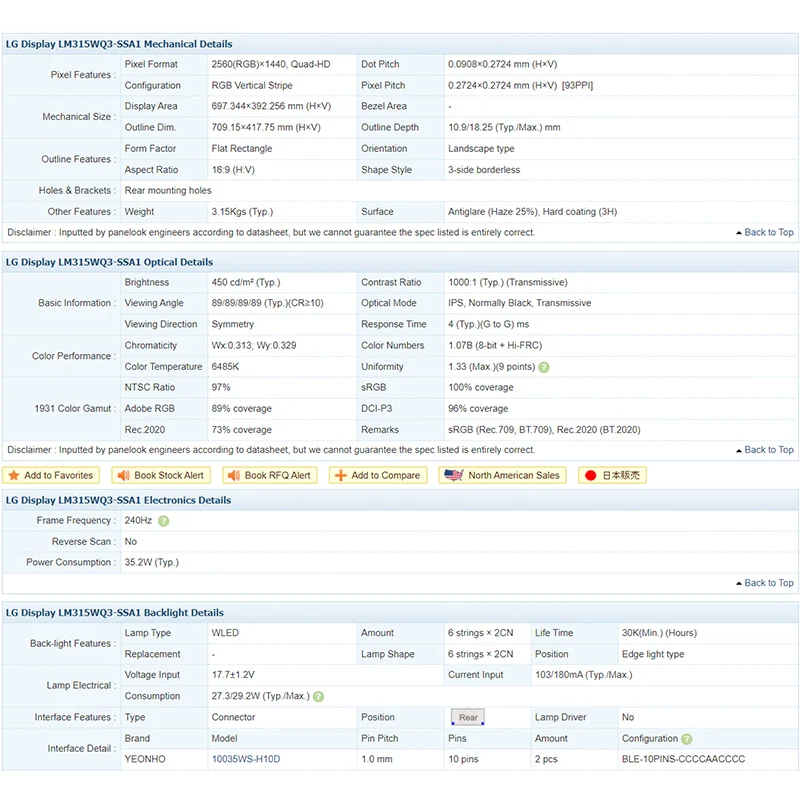Select the "1.0 mm" pin pitch value
The height and width of the screenshot is (800, 800).
(x=377, y=759)
